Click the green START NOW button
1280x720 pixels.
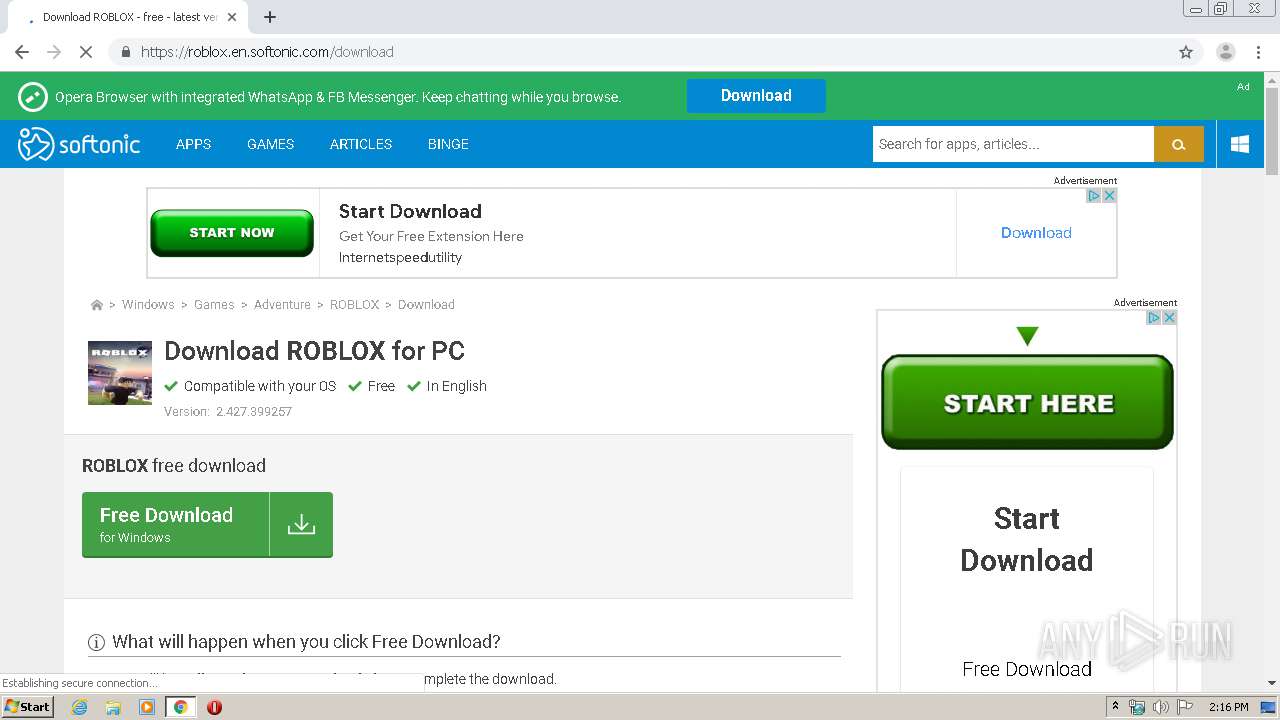[232, 233]
